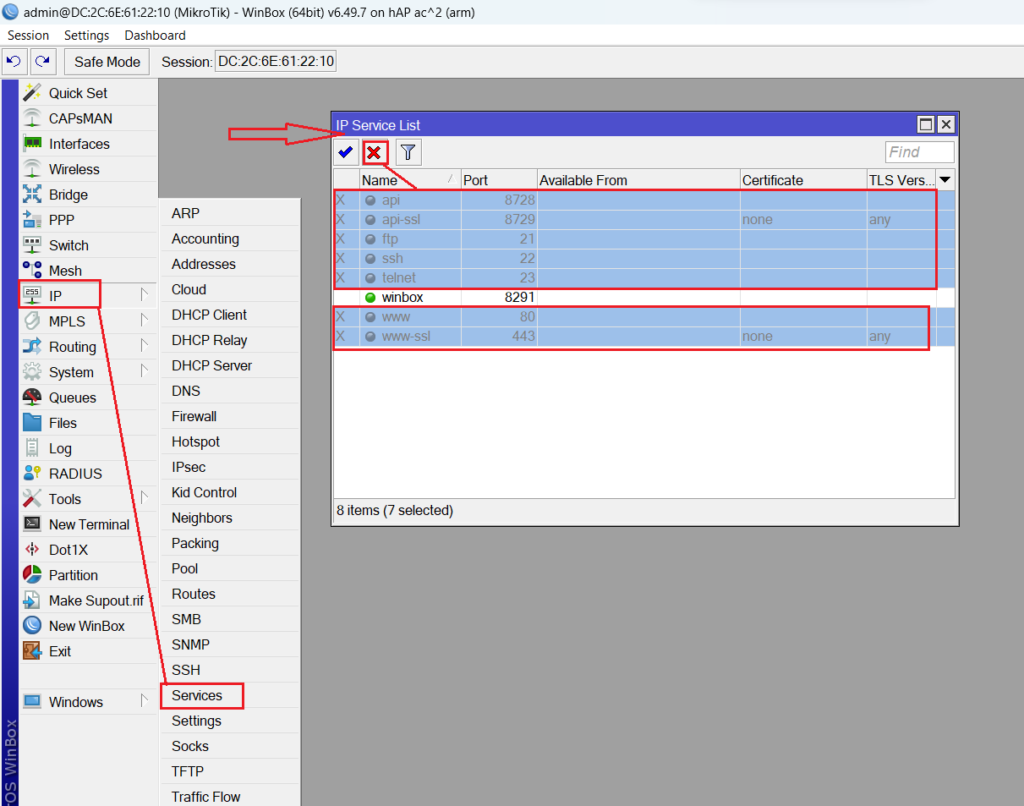
Task: Select Firewall from the IP submenu
Action: click(194, 416)
